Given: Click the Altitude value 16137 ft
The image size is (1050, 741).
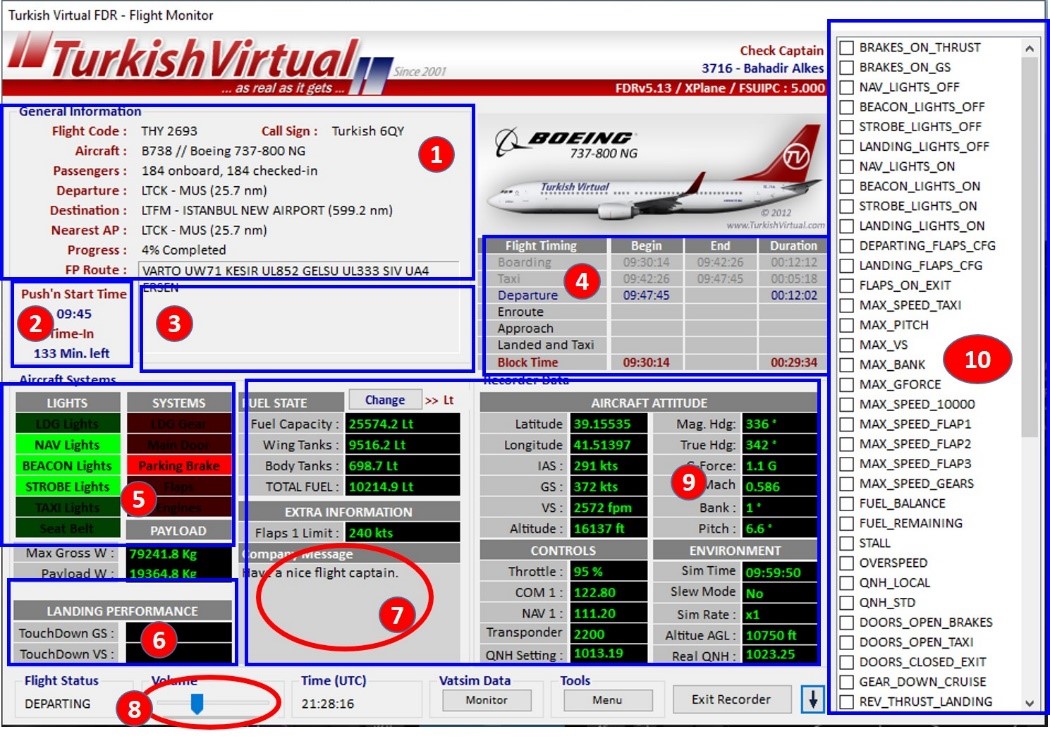Looking at the screenshot, I should click(609, 529).
